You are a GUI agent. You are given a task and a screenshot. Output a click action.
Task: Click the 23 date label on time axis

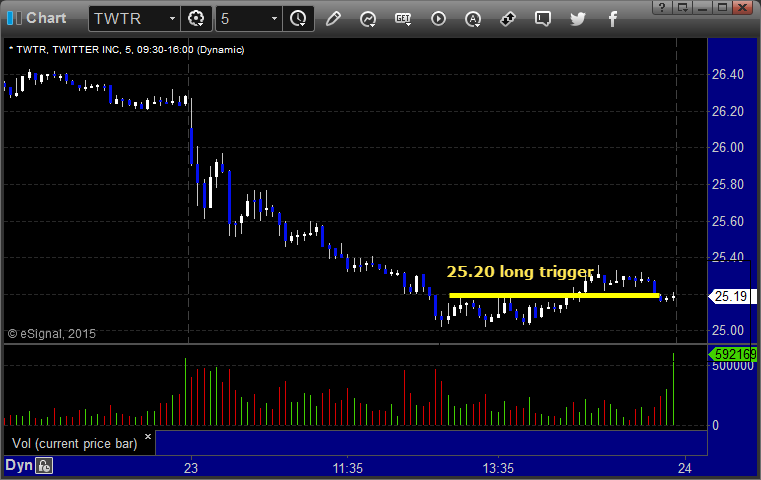coord(191,468)
